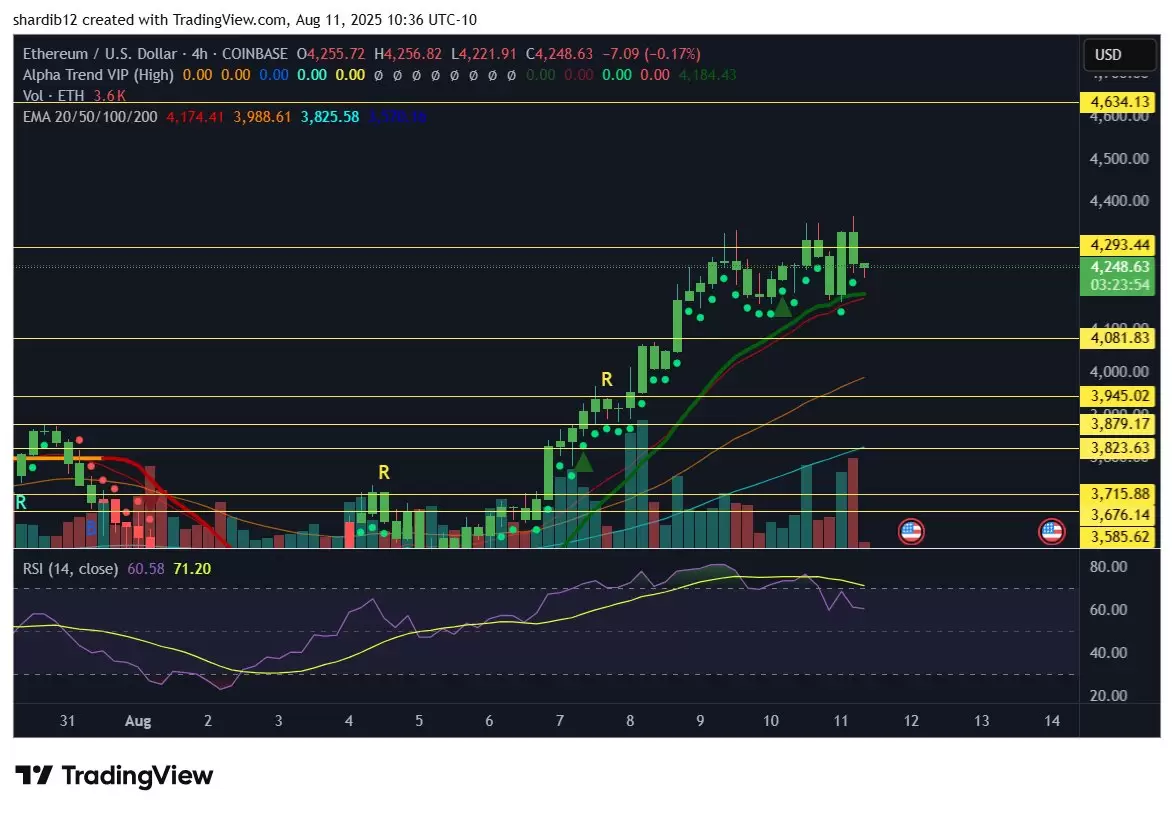Open the USD currency selector
The height and width of the screenshot is (813, 1174).
[x=1108, y=54]
